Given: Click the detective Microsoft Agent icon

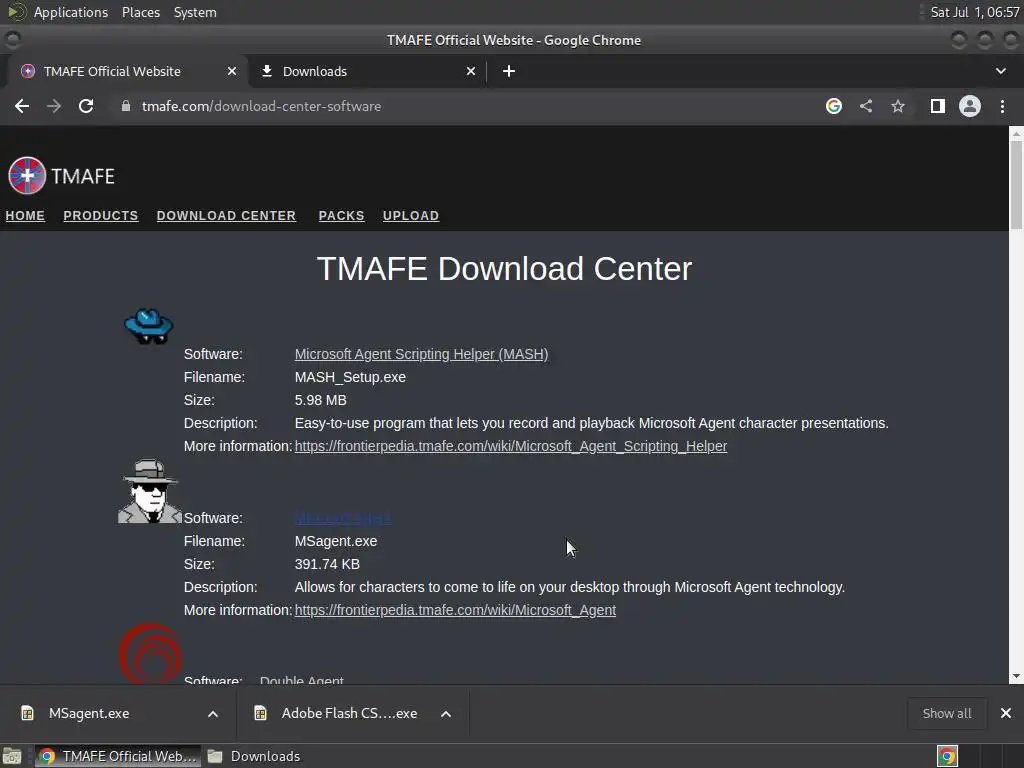Looking at the screenshot, I should click(x=150, y=491).
